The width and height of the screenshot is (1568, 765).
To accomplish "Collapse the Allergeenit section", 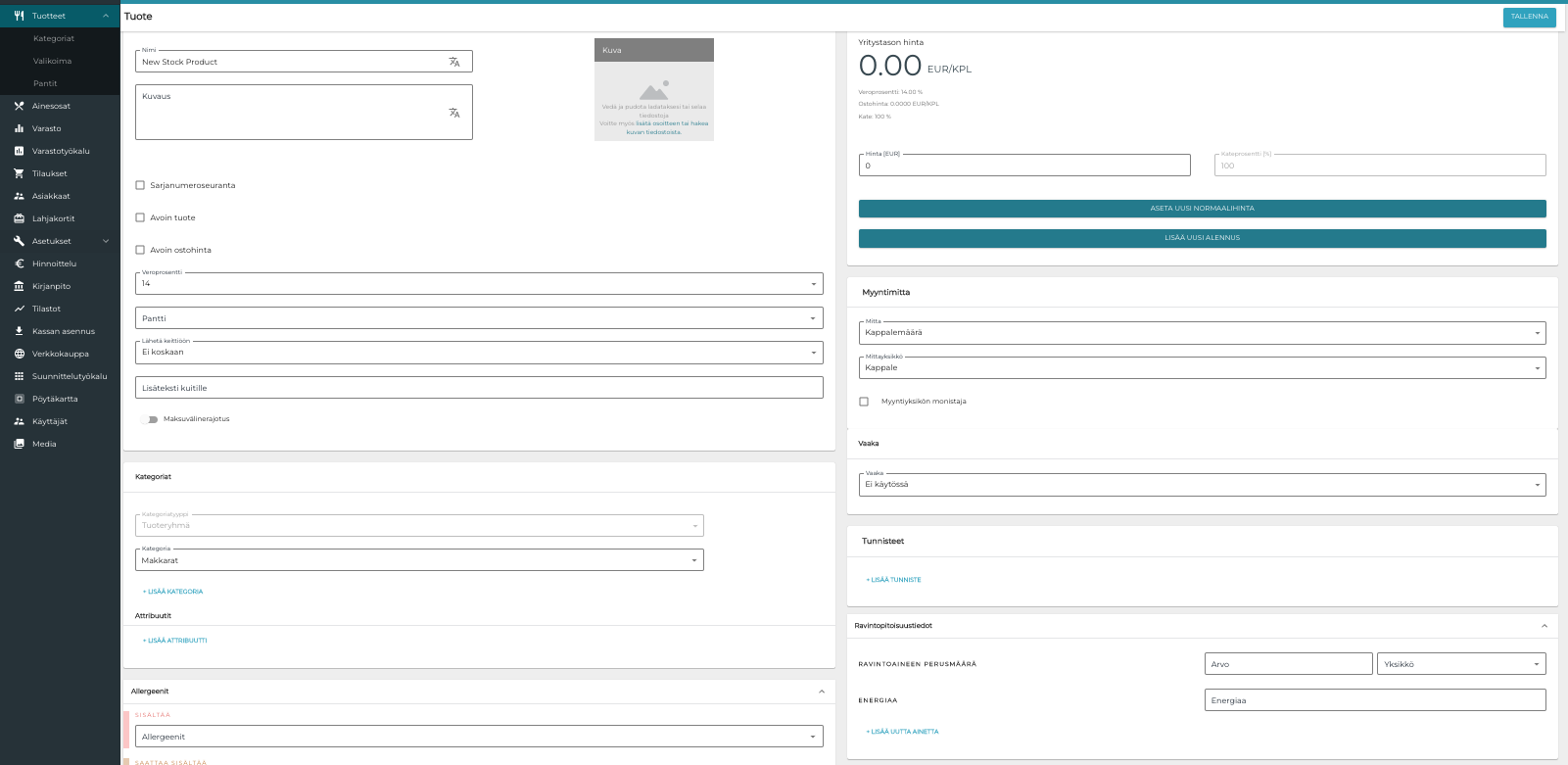I will [x=821, y=692].
